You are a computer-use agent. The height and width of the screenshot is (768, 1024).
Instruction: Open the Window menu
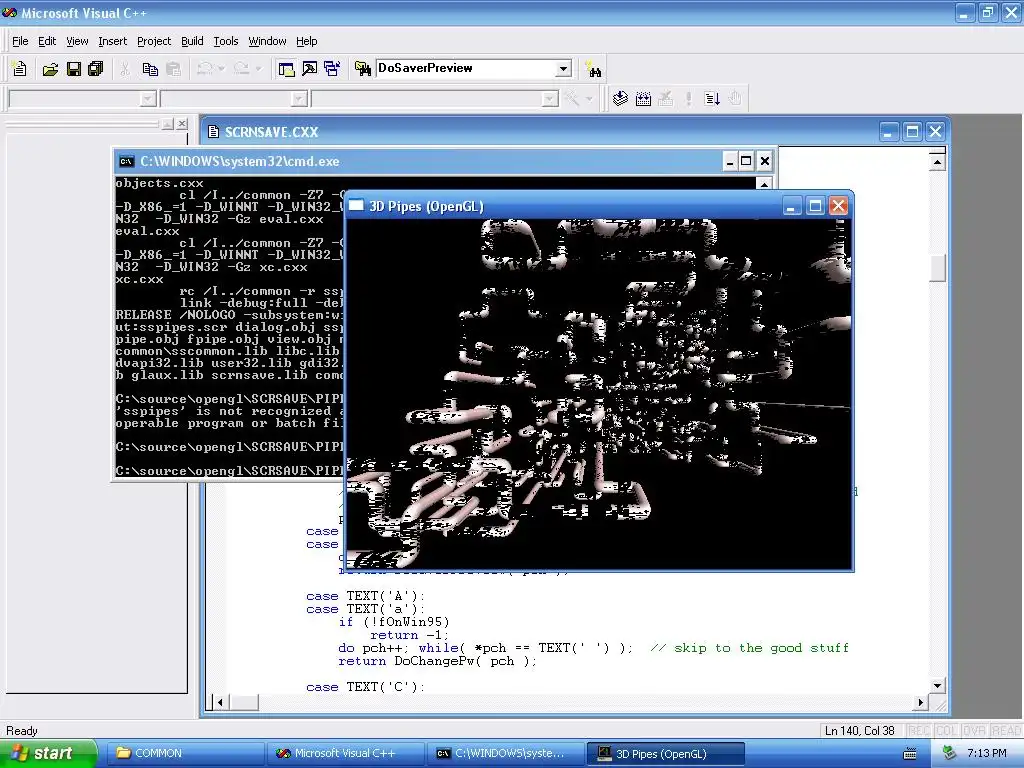pos(267,41)
